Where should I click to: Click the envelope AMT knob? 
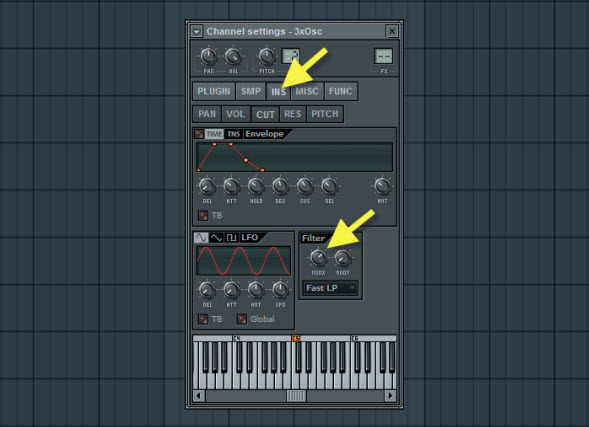tap(382, 186)
